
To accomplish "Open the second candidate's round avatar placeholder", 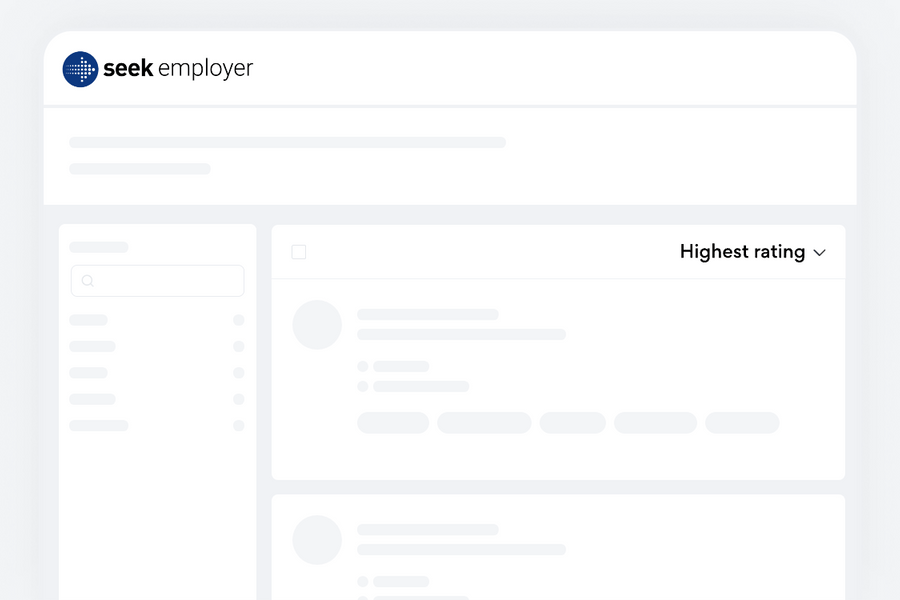I will pos(317,540).
